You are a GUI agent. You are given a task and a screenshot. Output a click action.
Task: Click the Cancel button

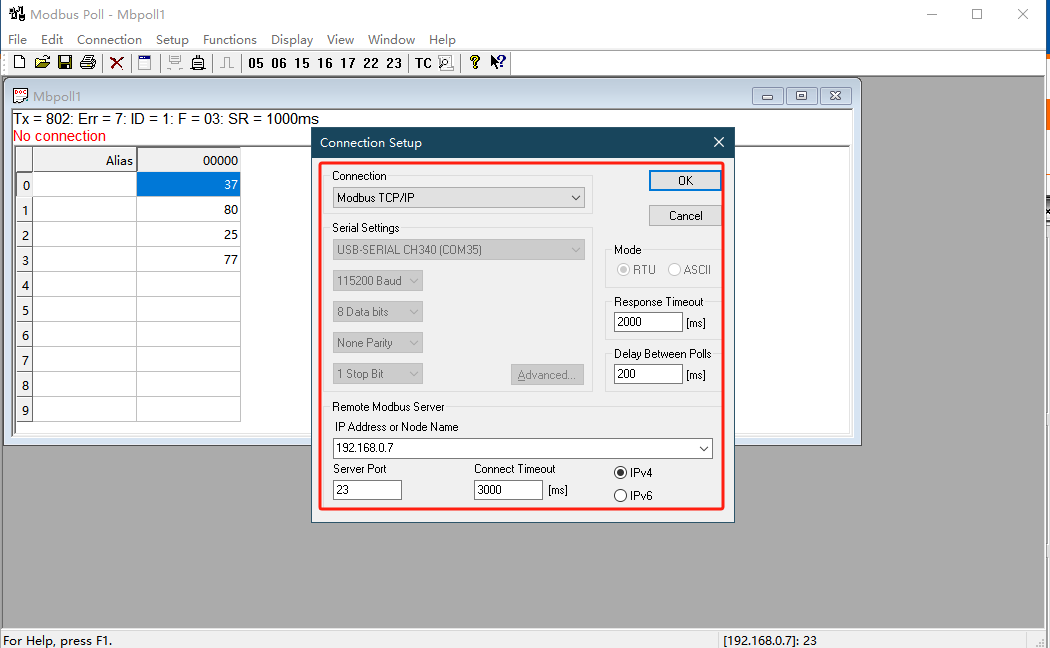point(685,216)
